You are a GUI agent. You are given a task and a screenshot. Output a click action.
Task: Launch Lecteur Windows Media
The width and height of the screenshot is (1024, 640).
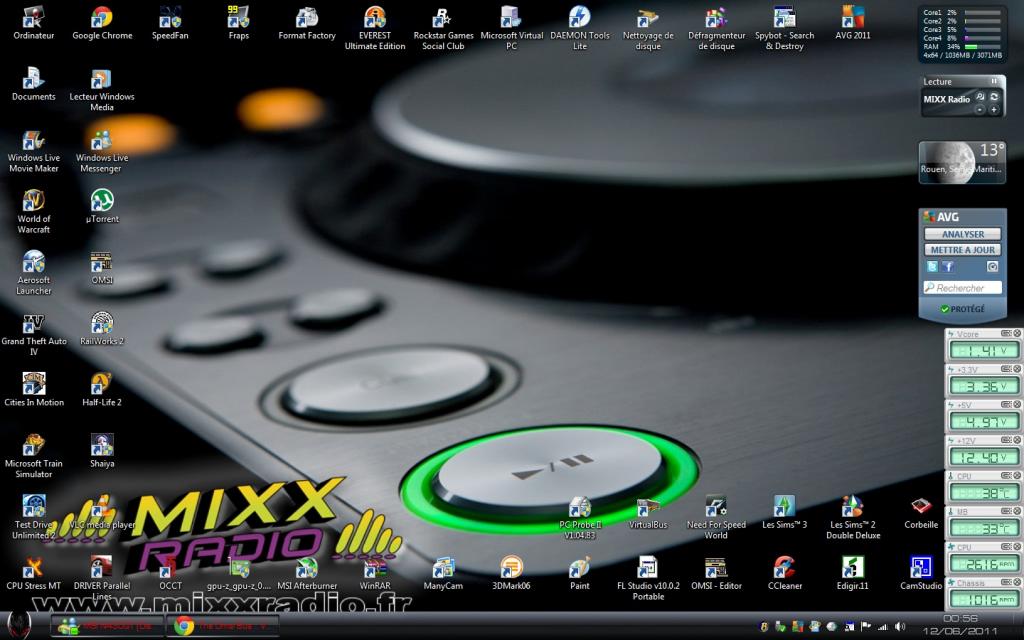tap(102, 89)
